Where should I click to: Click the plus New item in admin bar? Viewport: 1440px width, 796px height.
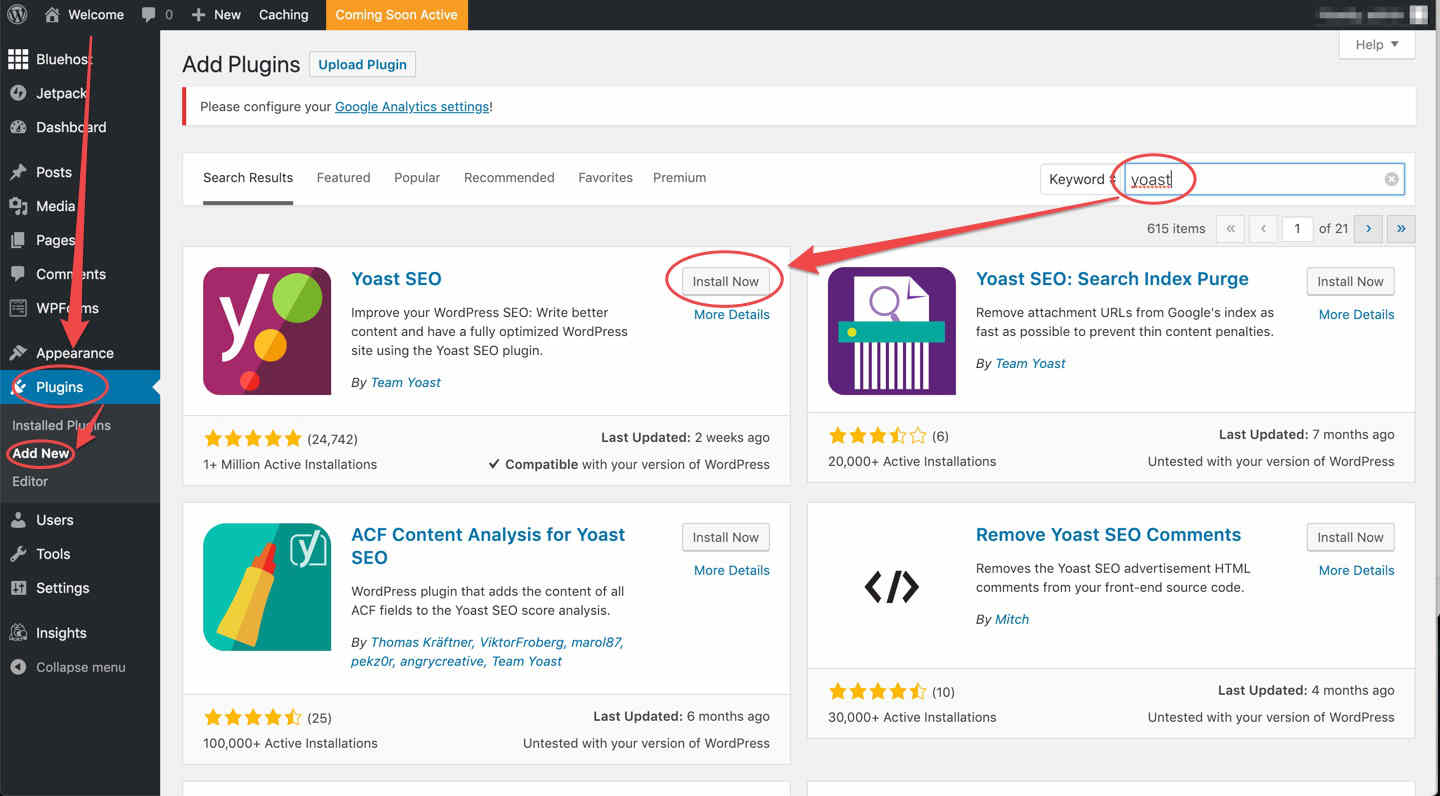click(216, 15)
